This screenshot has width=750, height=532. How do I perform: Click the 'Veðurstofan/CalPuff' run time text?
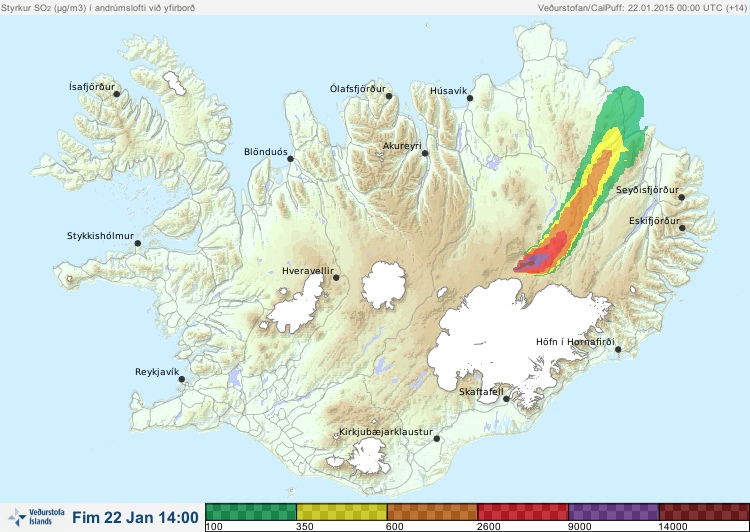(641, 8)
